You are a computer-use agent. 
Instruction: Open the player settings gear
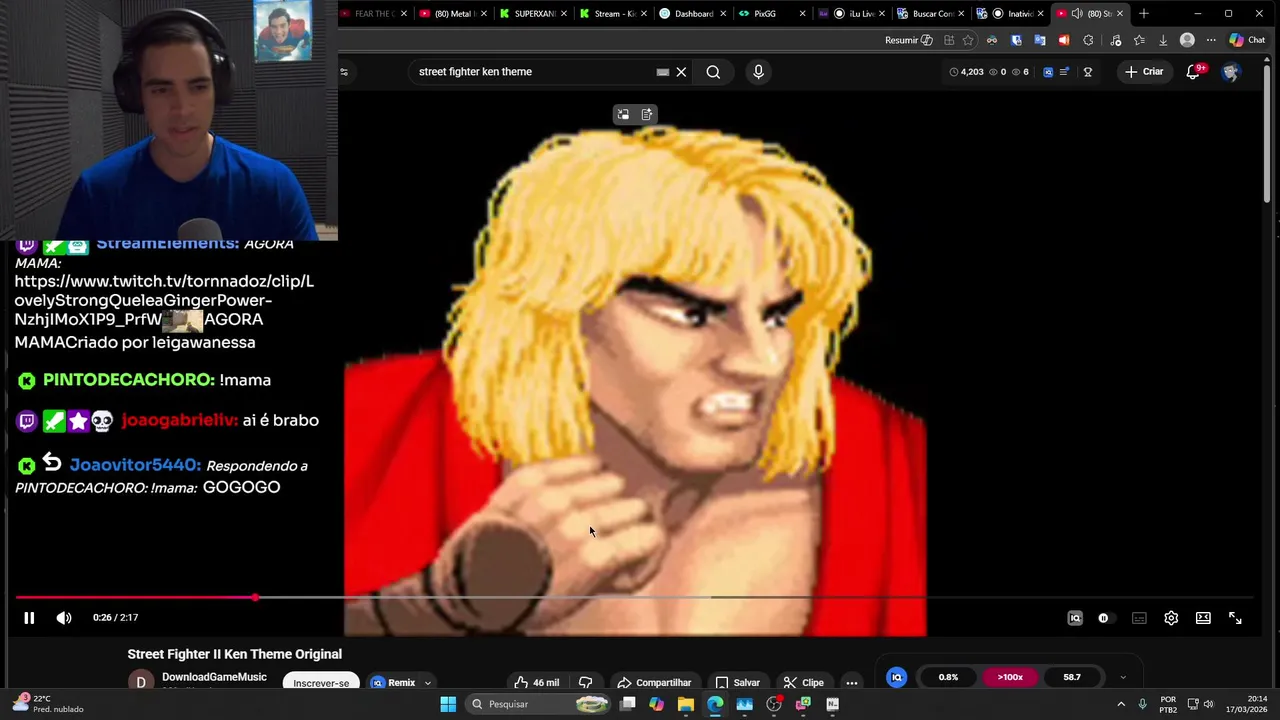[1171, 618]
